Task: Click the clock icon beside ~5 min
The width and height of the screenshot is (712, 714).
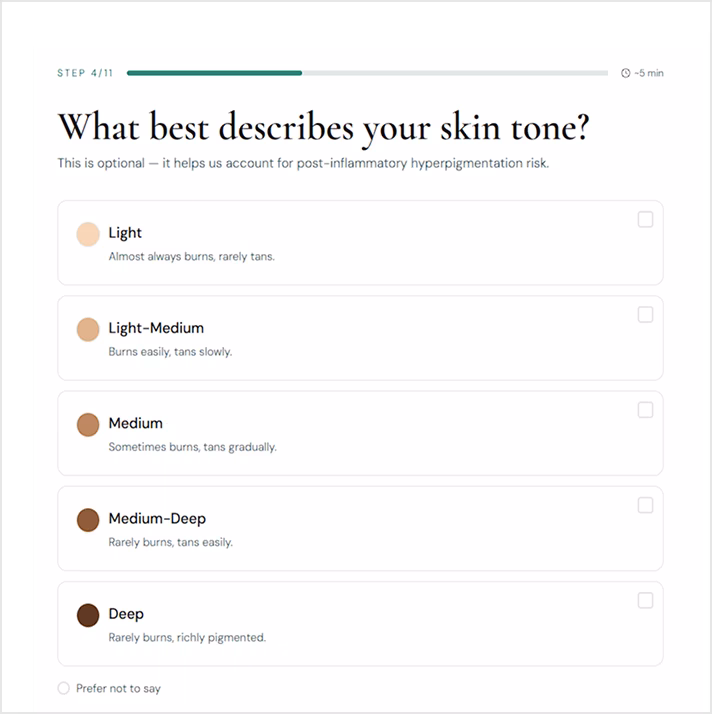Action: tap(626, 73)
